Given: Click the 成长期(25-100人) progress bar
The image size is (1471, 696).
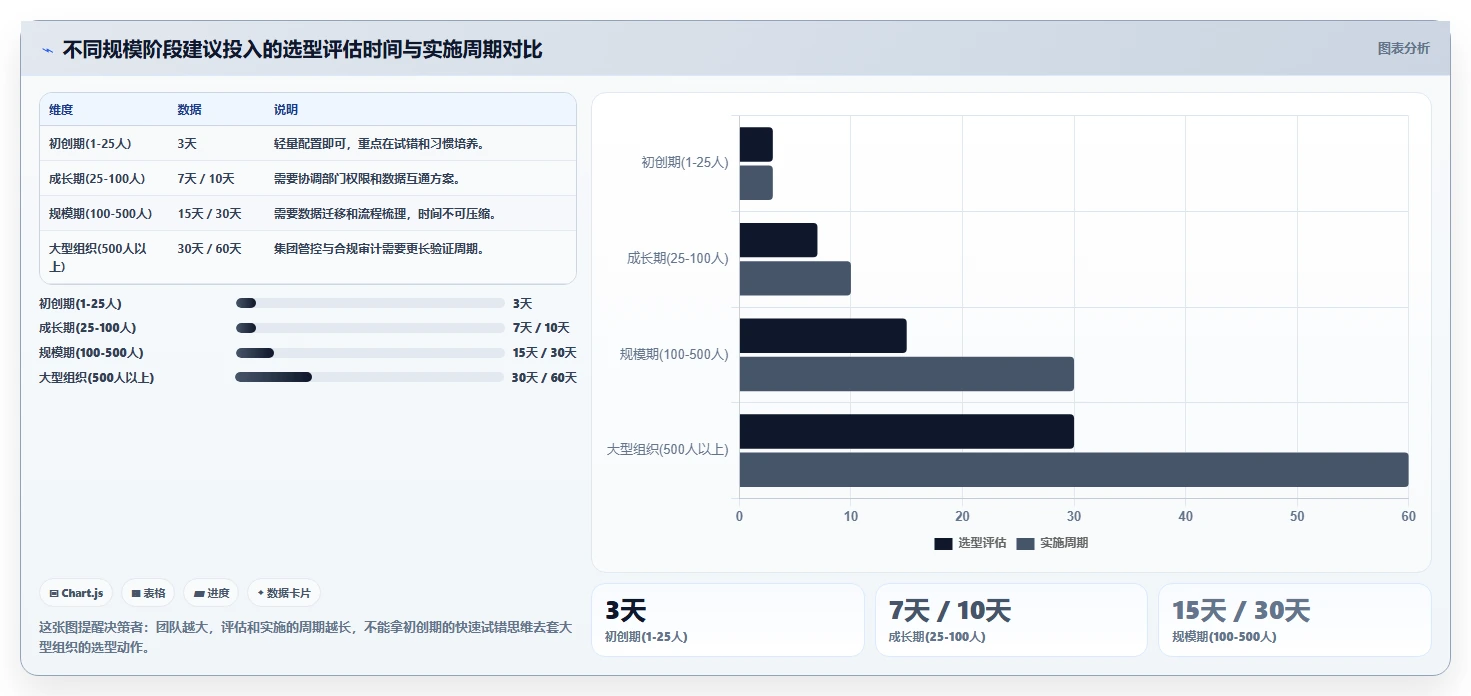Looking at the screenshot, I should pyautogui.click(x=370, y=328).
